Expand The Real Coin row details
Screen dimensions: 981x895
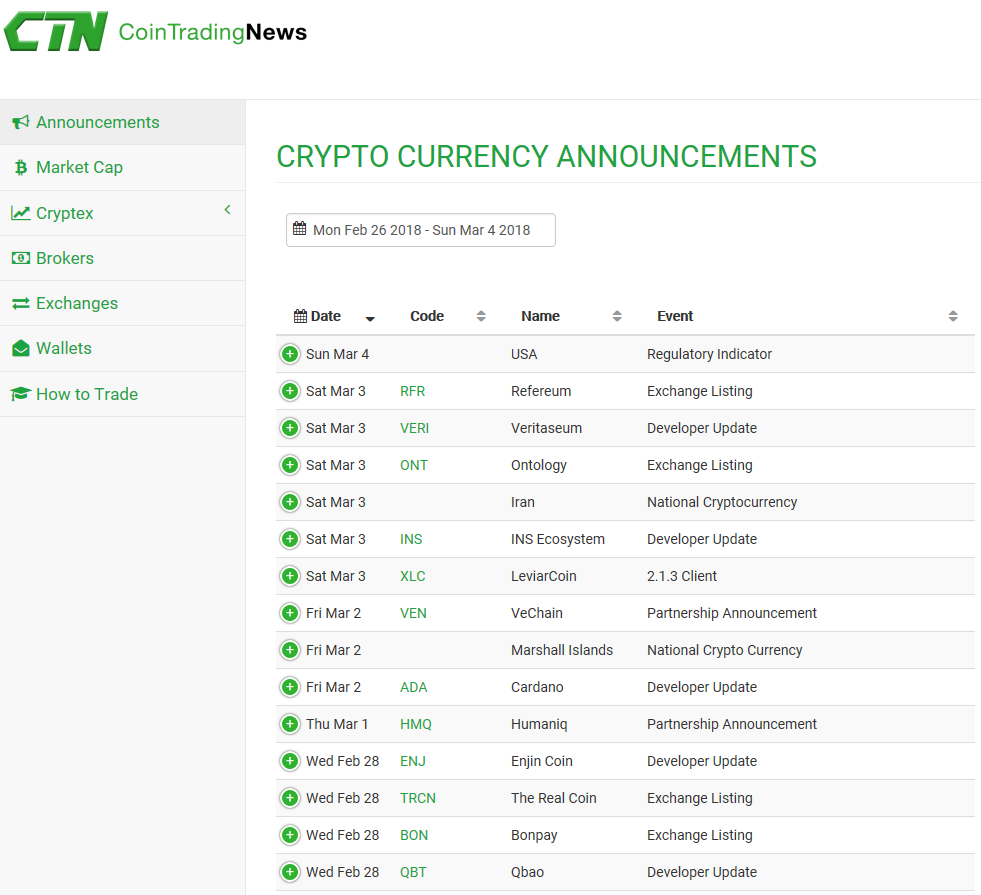[290, 797]
